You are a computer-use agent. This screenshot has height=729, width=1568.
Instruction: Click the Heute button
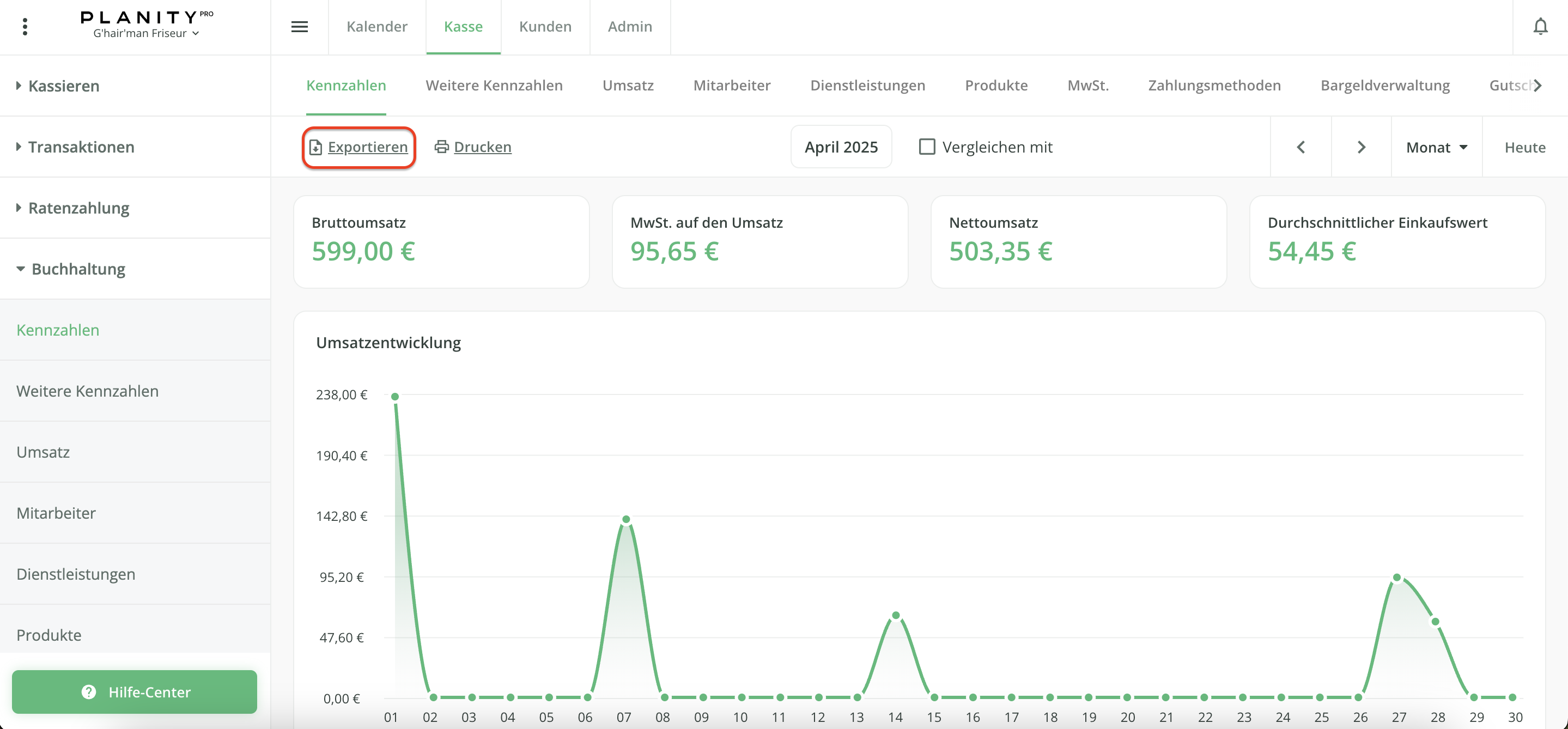1524,147
